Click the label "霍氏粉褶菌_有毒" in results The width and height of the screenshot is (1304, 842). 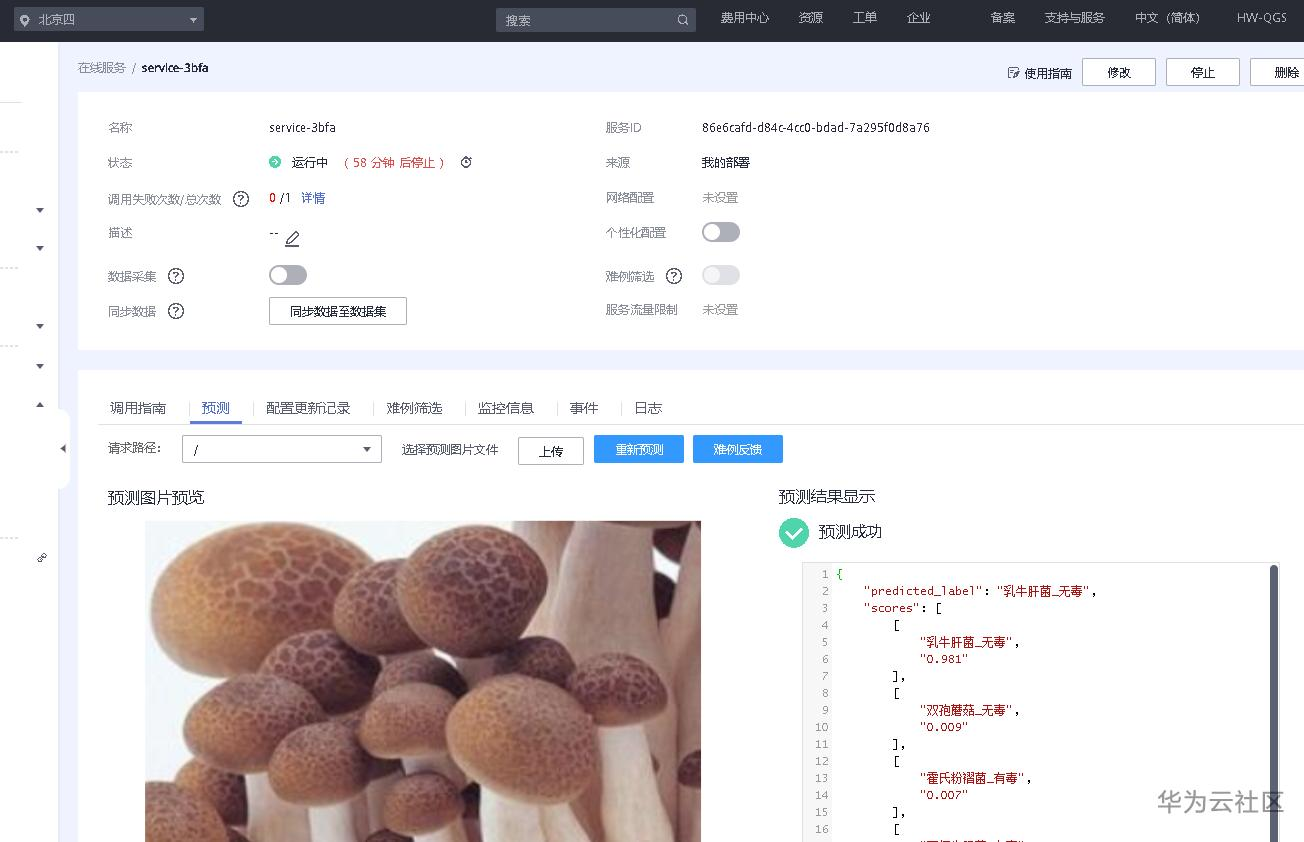coord(973,778)
